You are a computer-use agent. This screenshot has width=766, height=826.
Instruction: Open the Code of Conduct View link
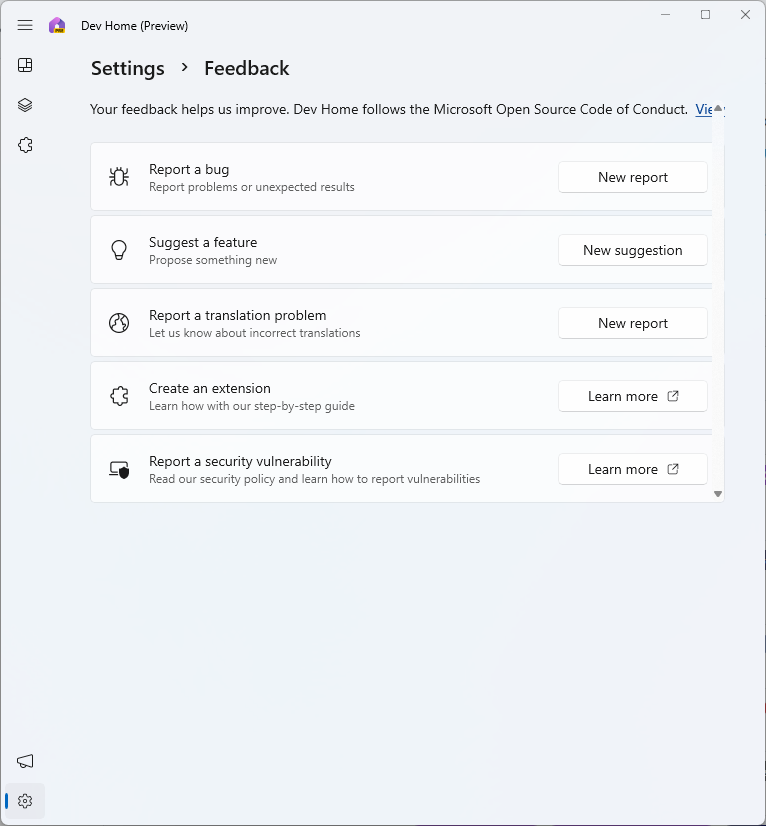pos(705,109)
